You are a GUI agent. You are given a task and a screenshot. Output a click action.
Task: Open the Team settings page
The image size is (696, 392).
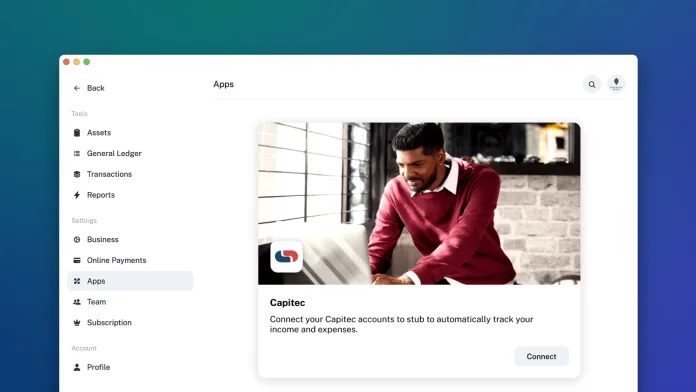click(x=130, y=302)
